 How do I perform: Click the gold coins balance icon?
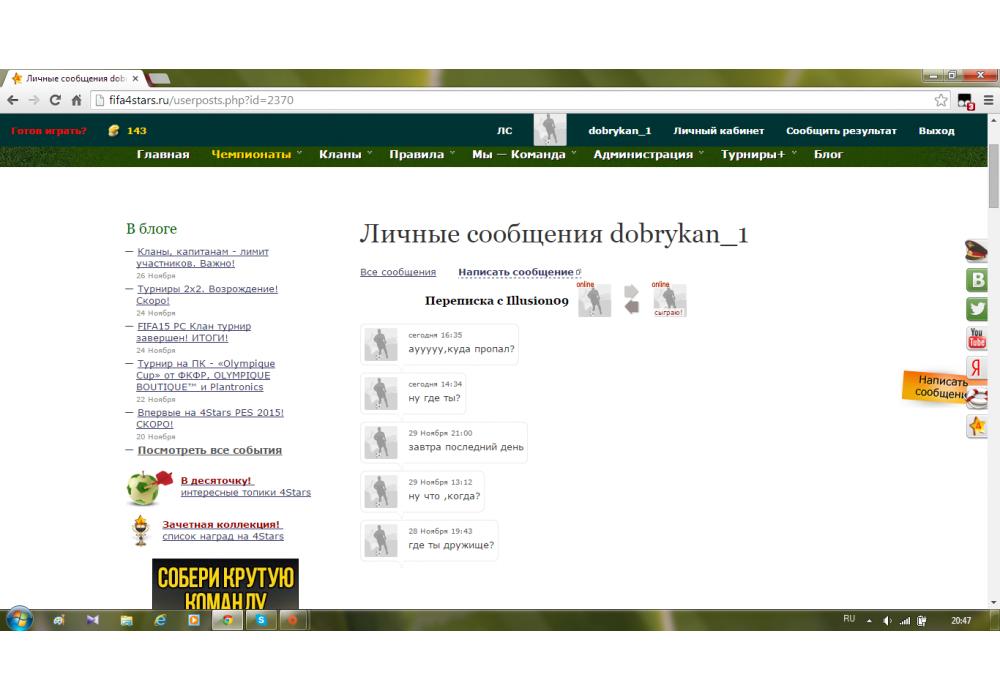(114, 131)
